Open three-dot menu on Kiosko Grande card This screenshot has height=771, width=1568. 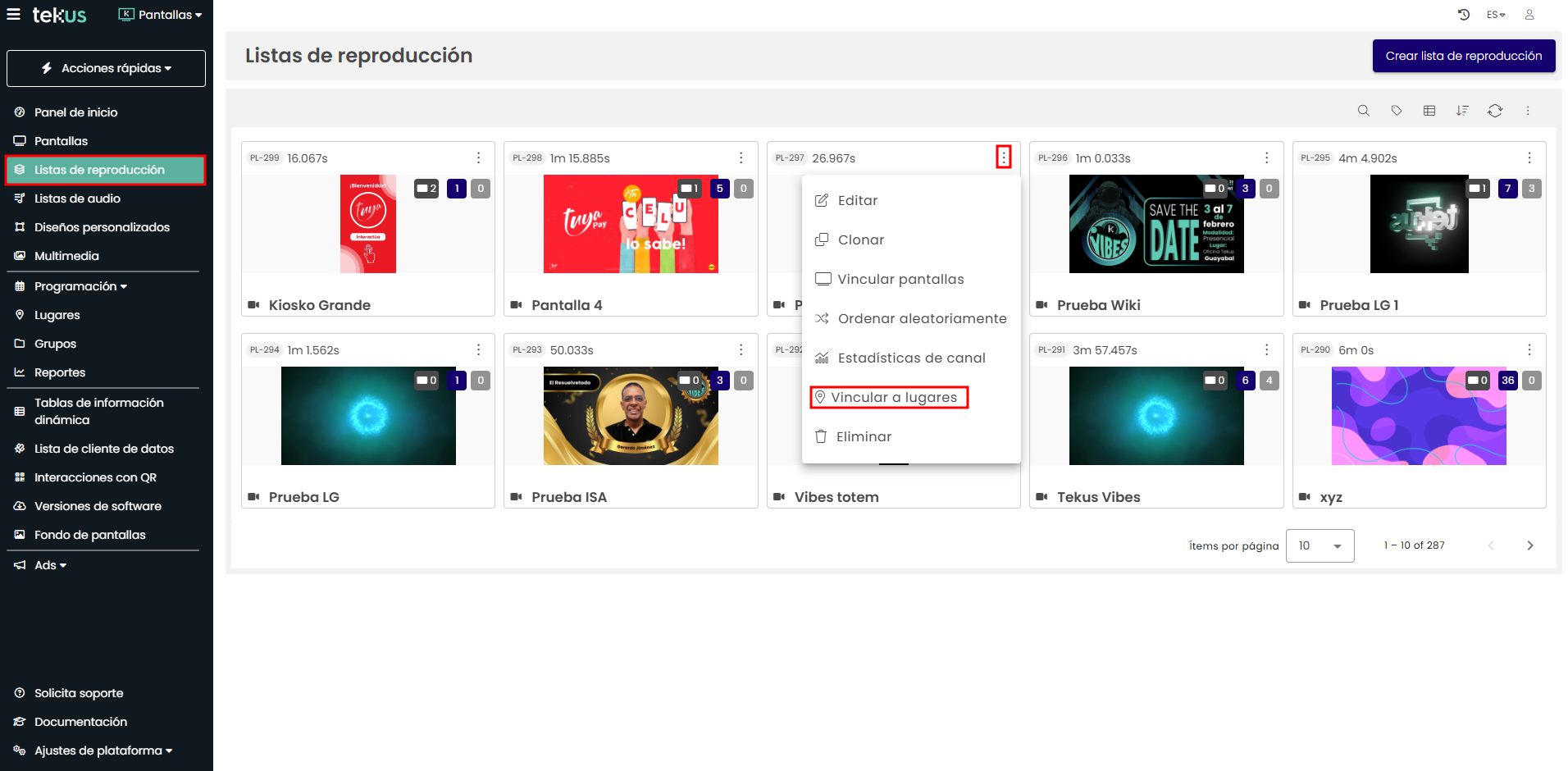click(479, 157)
